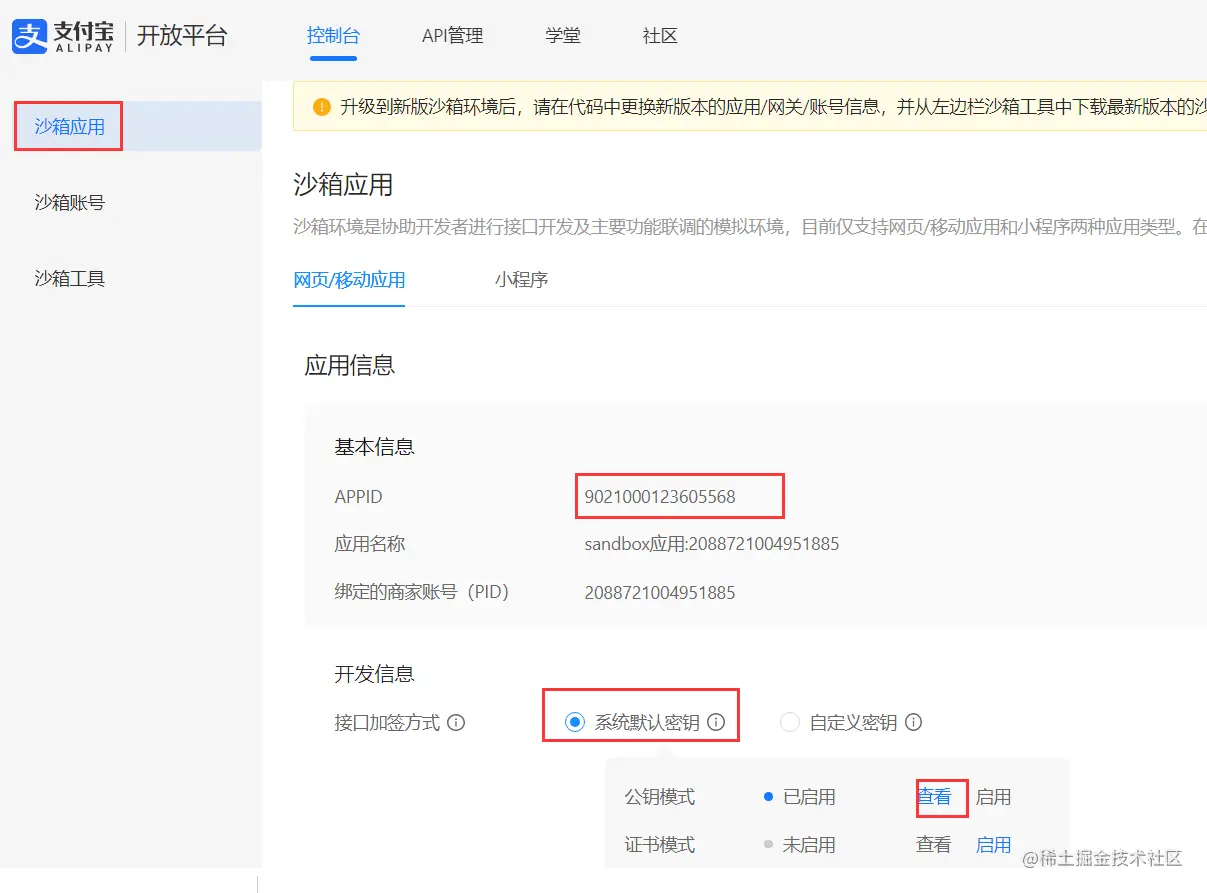Viewport: 1207px width, 893px height.
Task: Click the orange warning icon in notice banner
Action: (321, 107)
